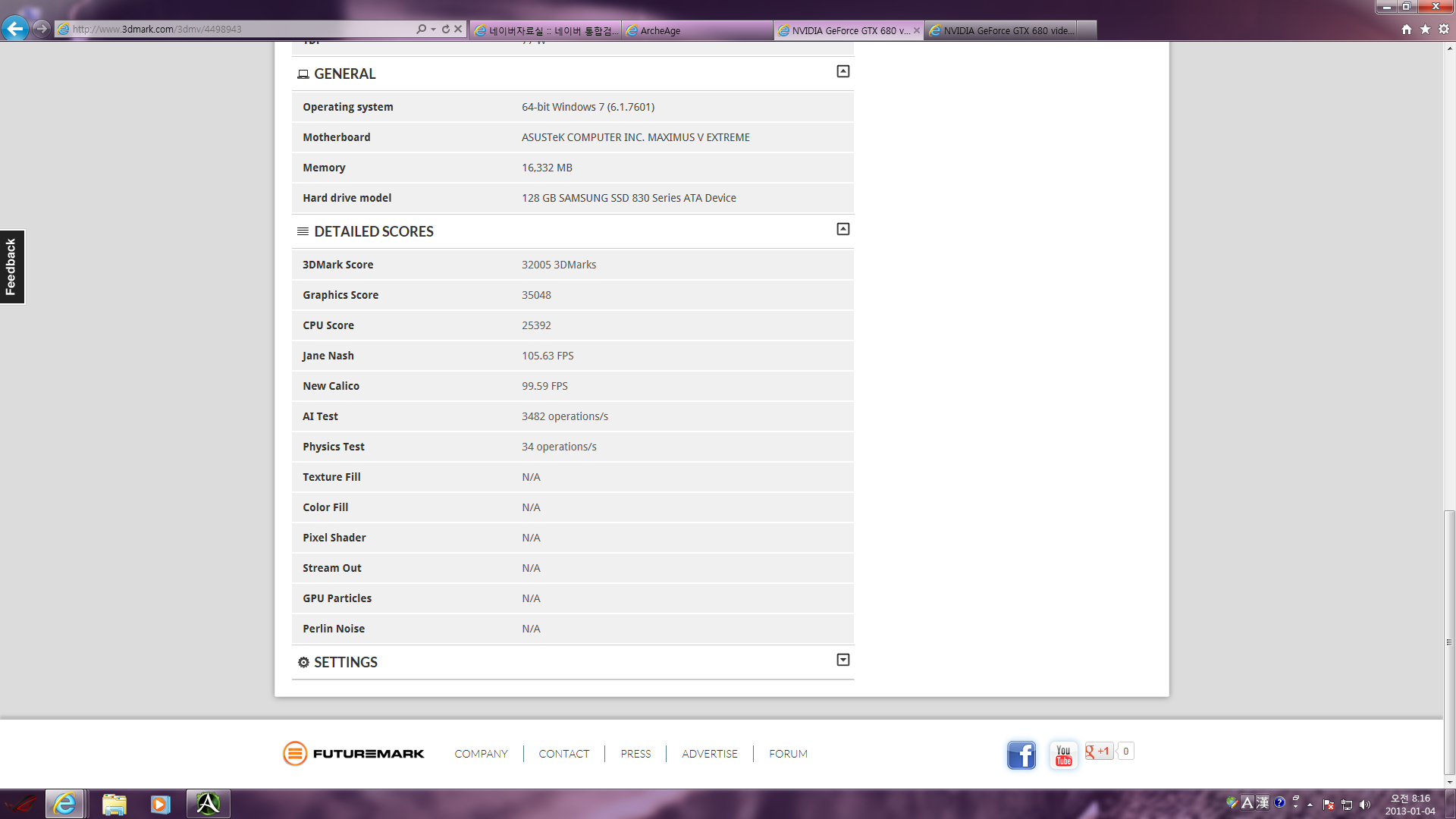Open the YouTube icon in footer
The image size is (1456, 819).
tap(1063, 755)
